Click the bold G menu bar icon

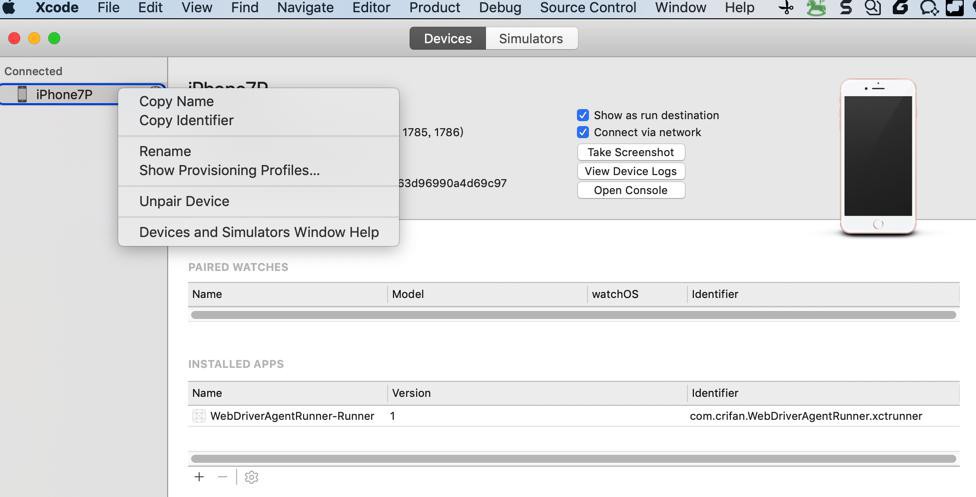pos(901,7)
